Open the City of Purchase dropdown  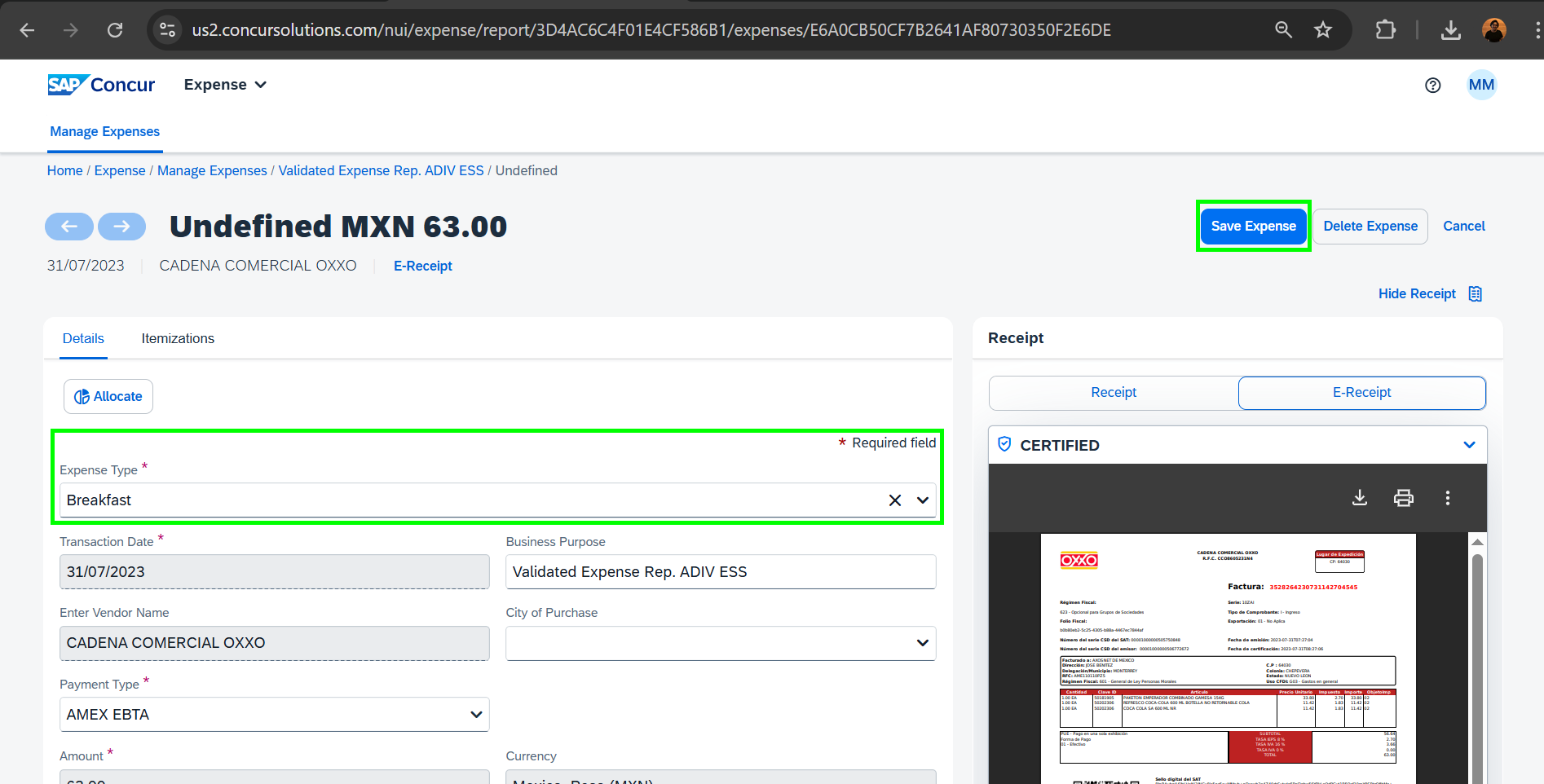721,643
